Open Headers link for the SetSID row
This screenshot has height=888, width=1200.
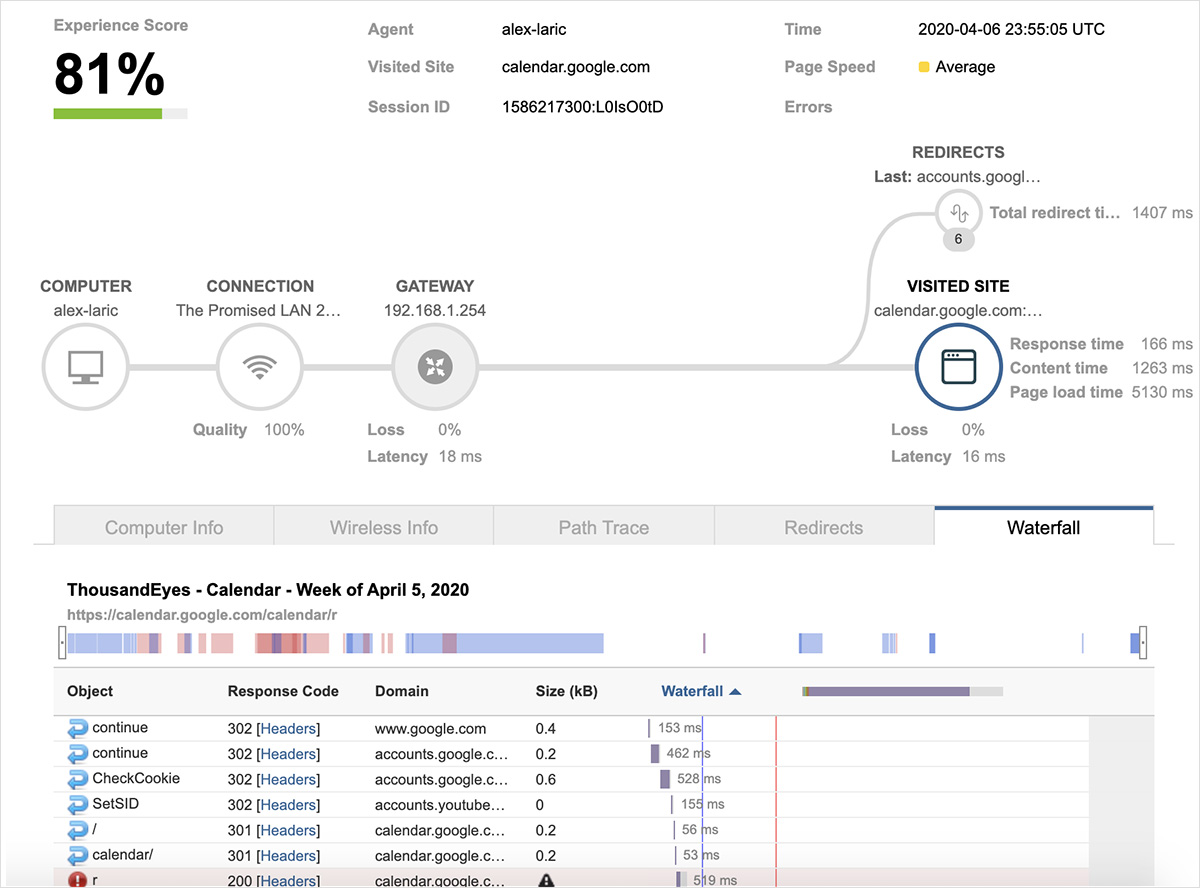288,805
